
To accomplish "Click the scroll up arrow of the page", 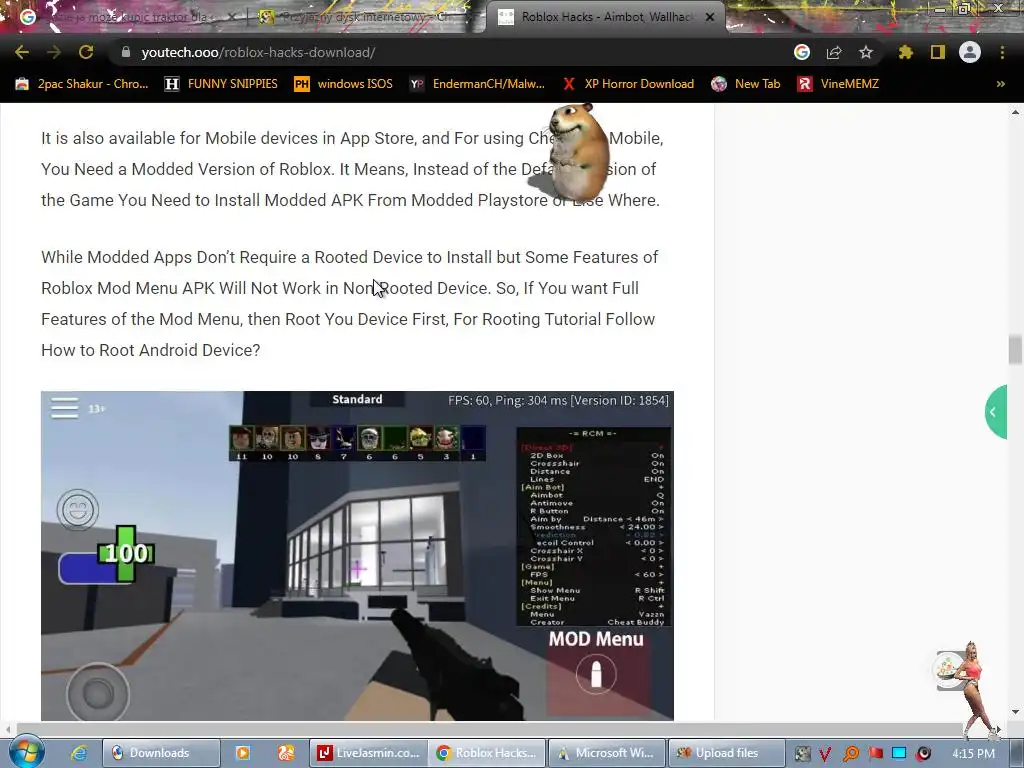I will [1015, 112].
